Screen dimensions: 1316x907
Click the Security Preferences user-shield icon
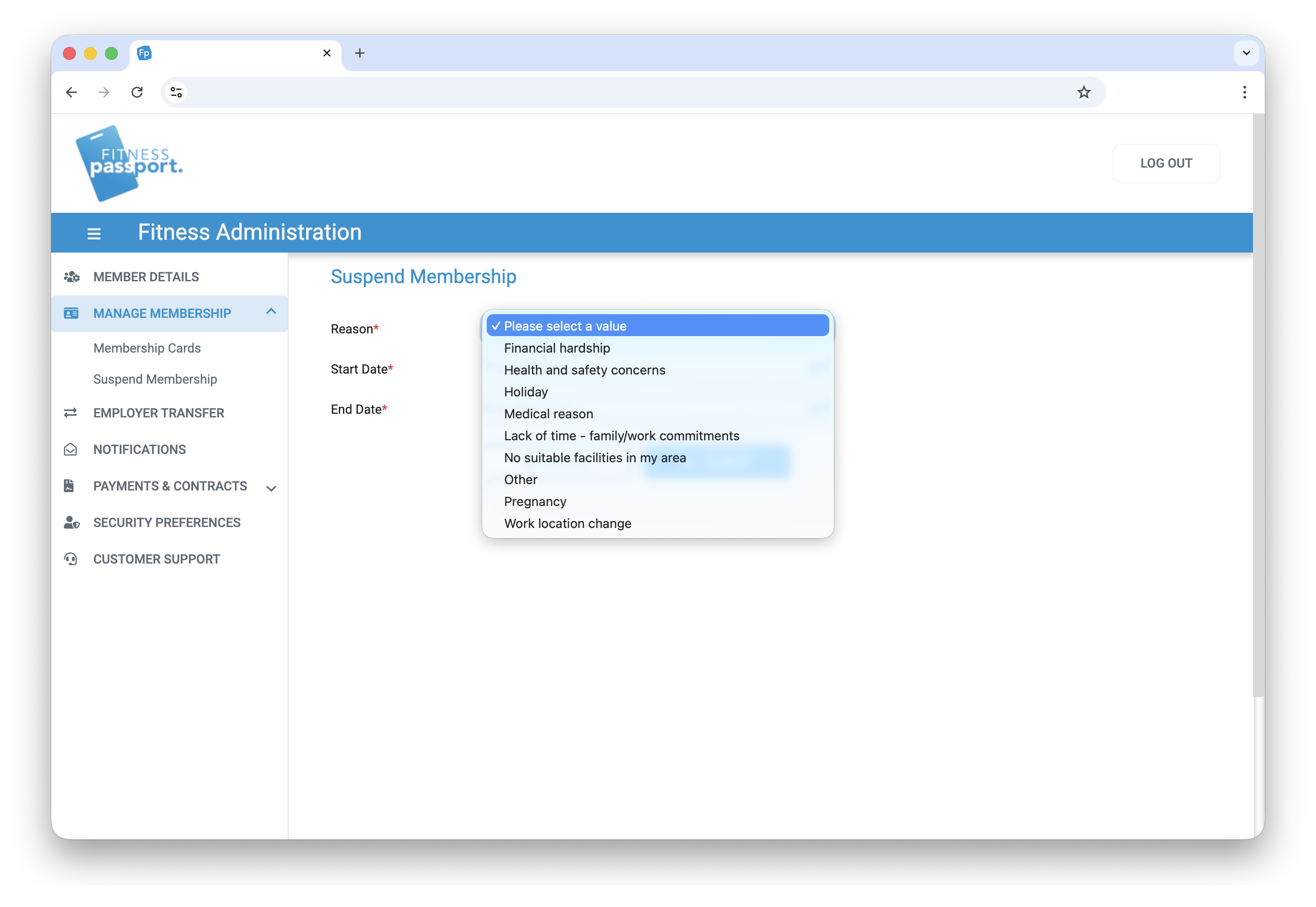[x=71, y=522]
